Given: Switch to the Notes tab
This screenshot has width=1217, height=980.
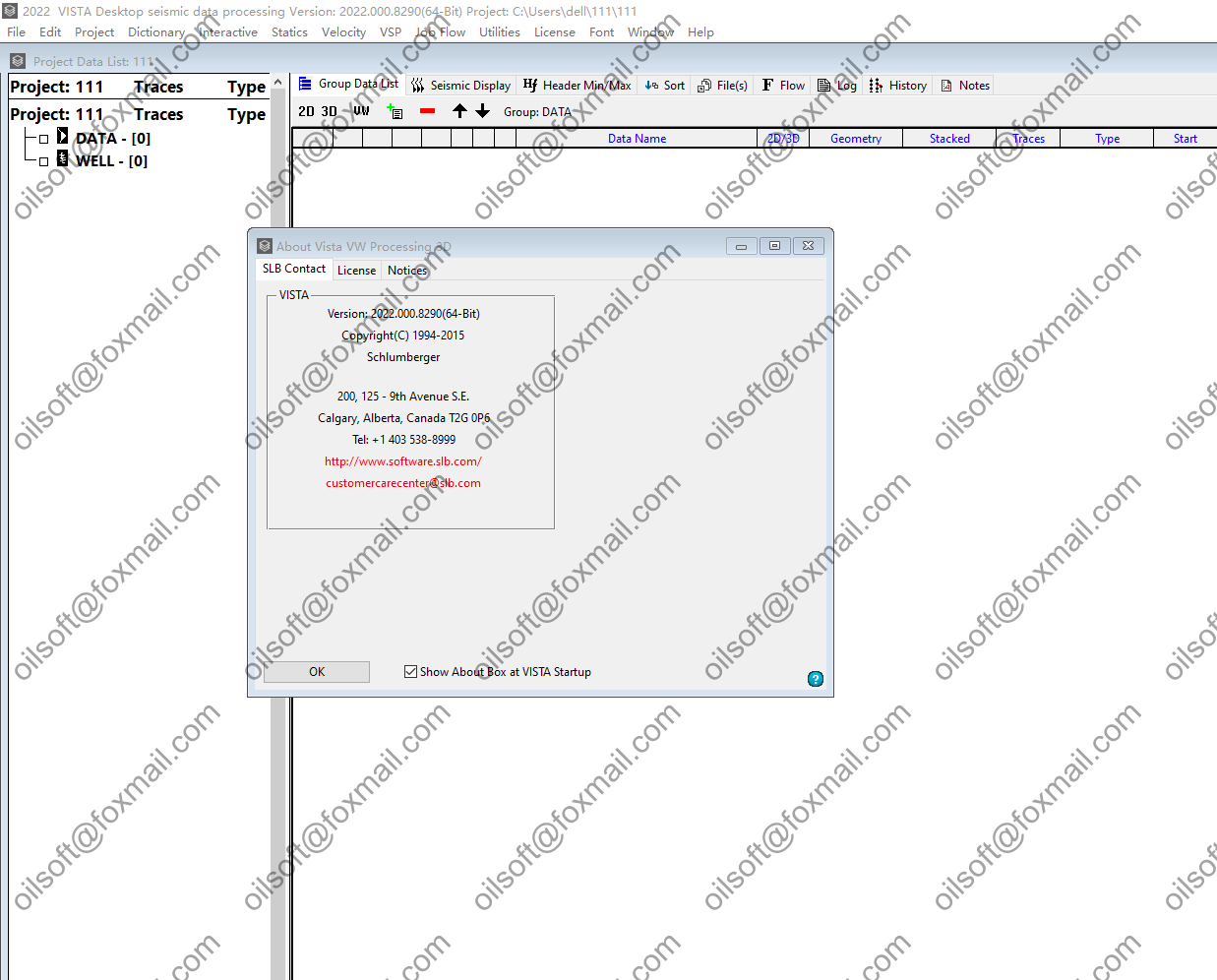Looking at the screenshot, I should pos(964,86).
